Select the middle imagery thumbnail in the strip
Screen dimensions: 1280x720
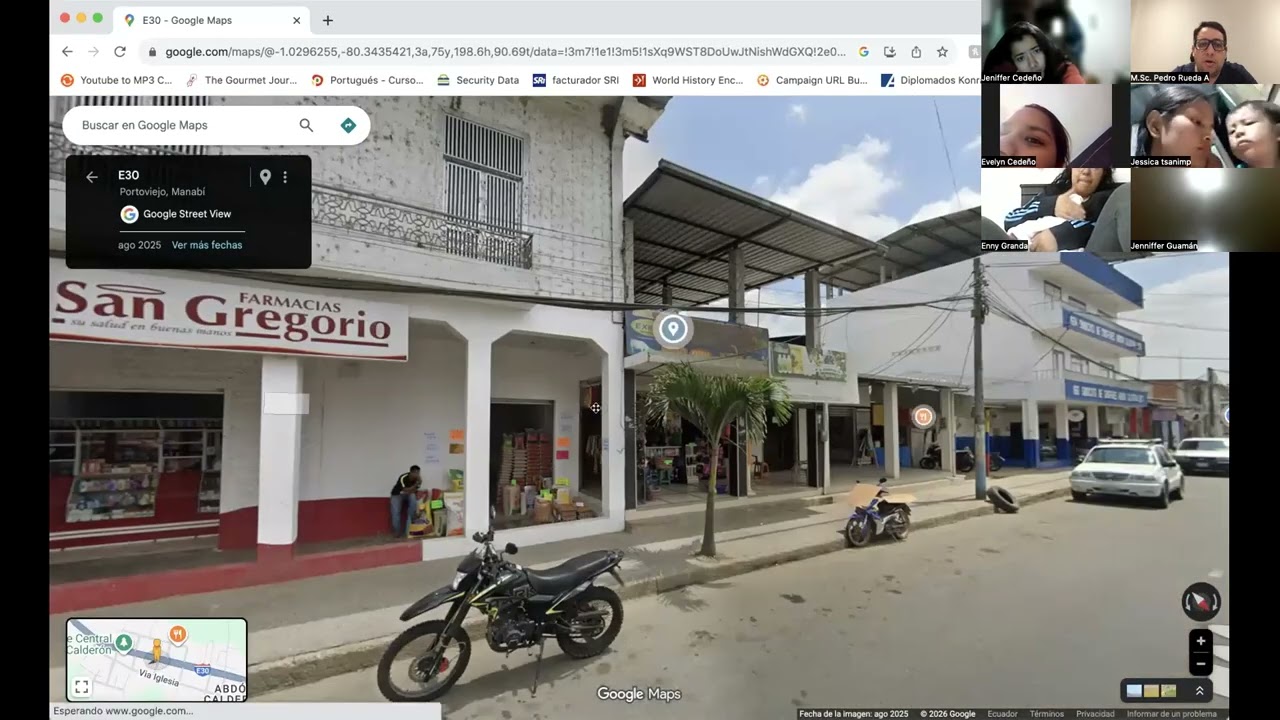click(1151, 690)
